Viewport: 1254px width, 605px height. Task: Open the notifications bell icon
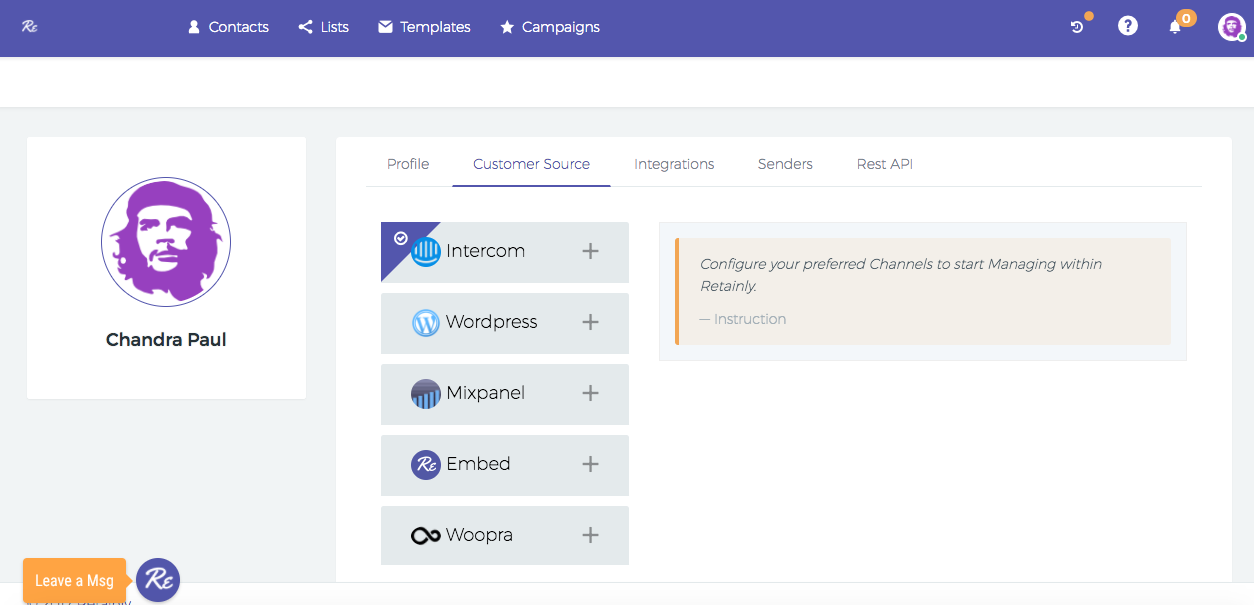point(1175,27)
